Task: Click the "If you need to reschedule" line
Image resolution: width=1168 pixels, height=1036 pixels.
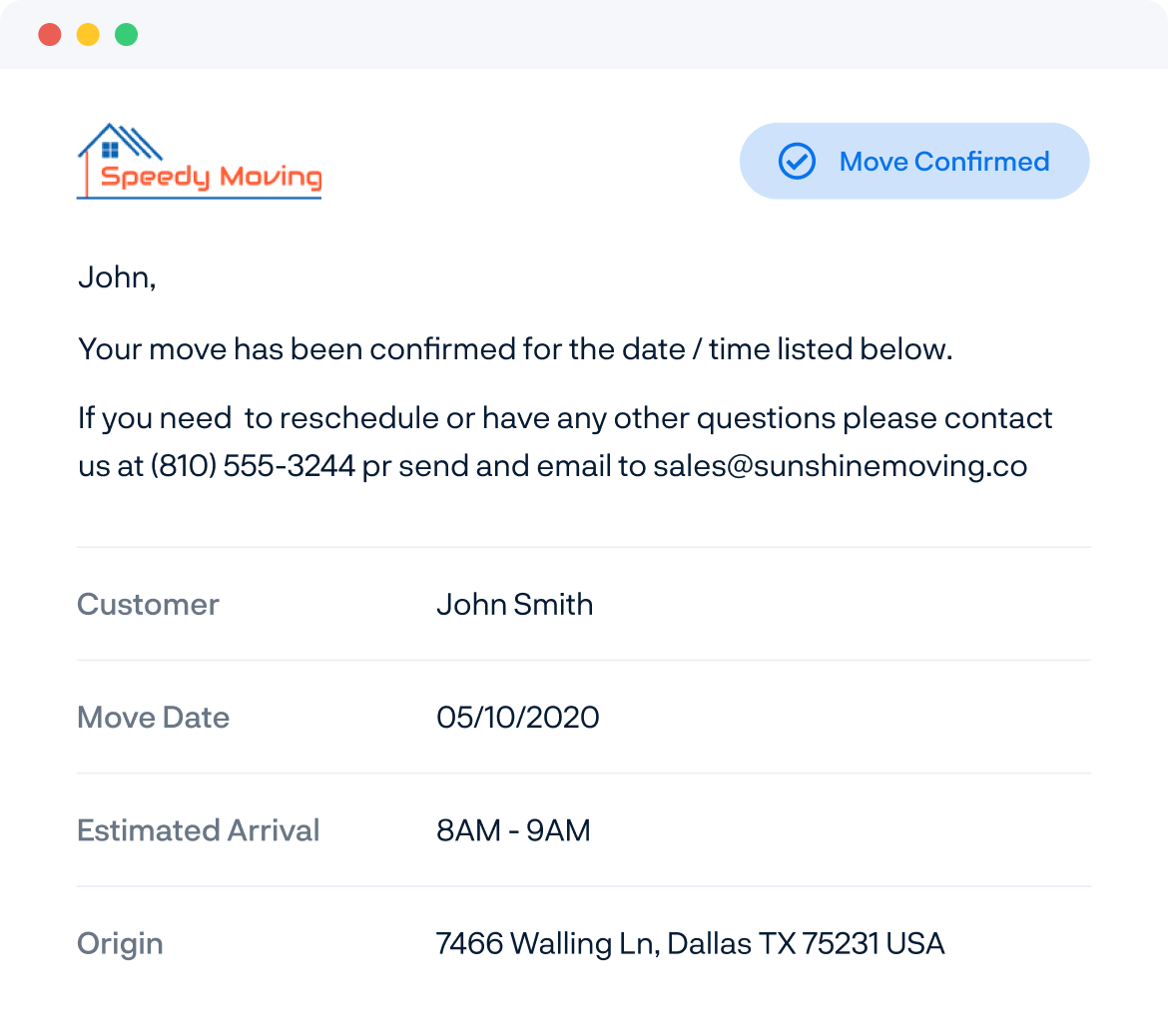Action: tap(565, 418)
